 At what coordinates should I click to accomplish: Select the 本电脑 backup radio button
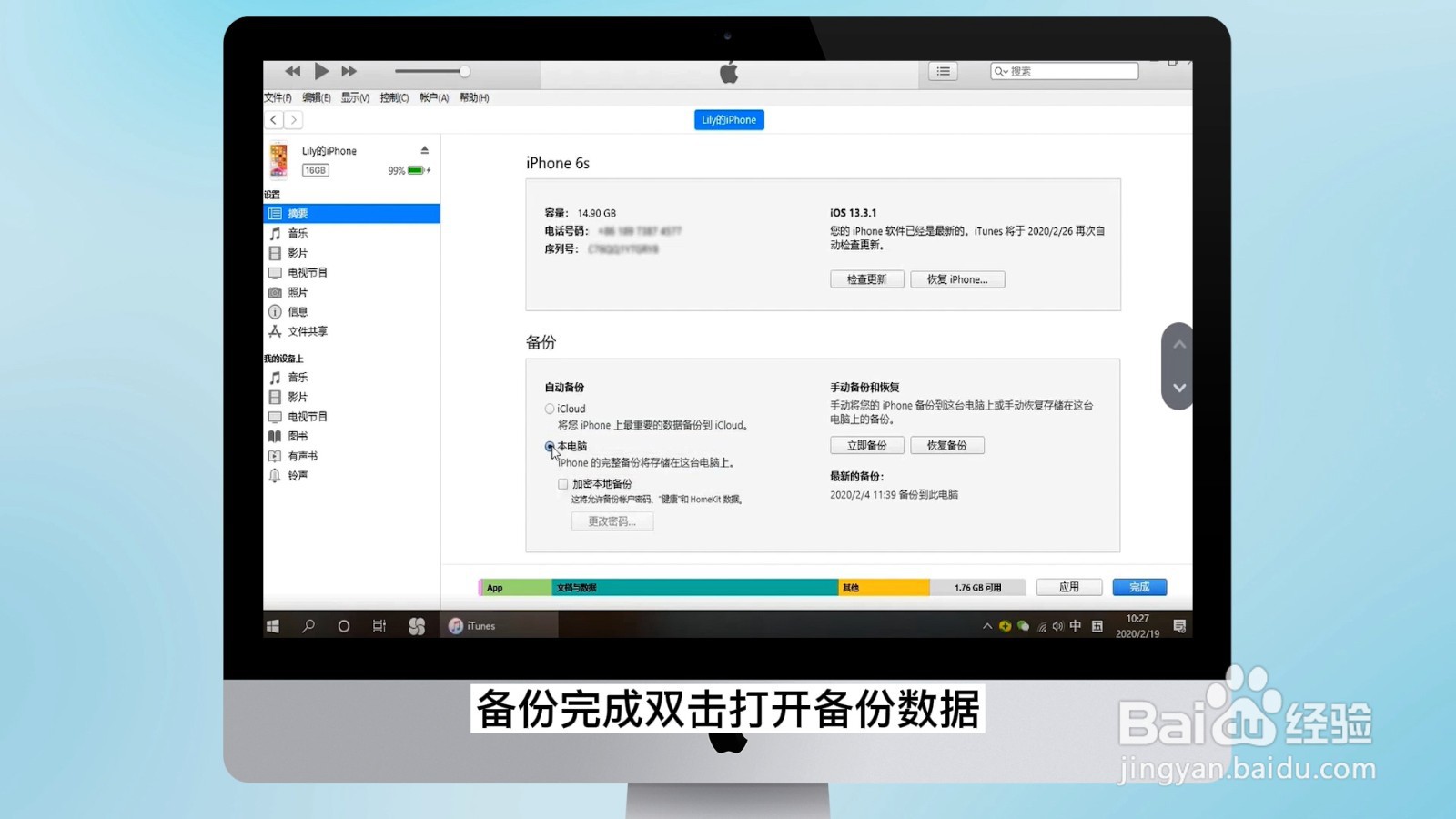[550, 446]
